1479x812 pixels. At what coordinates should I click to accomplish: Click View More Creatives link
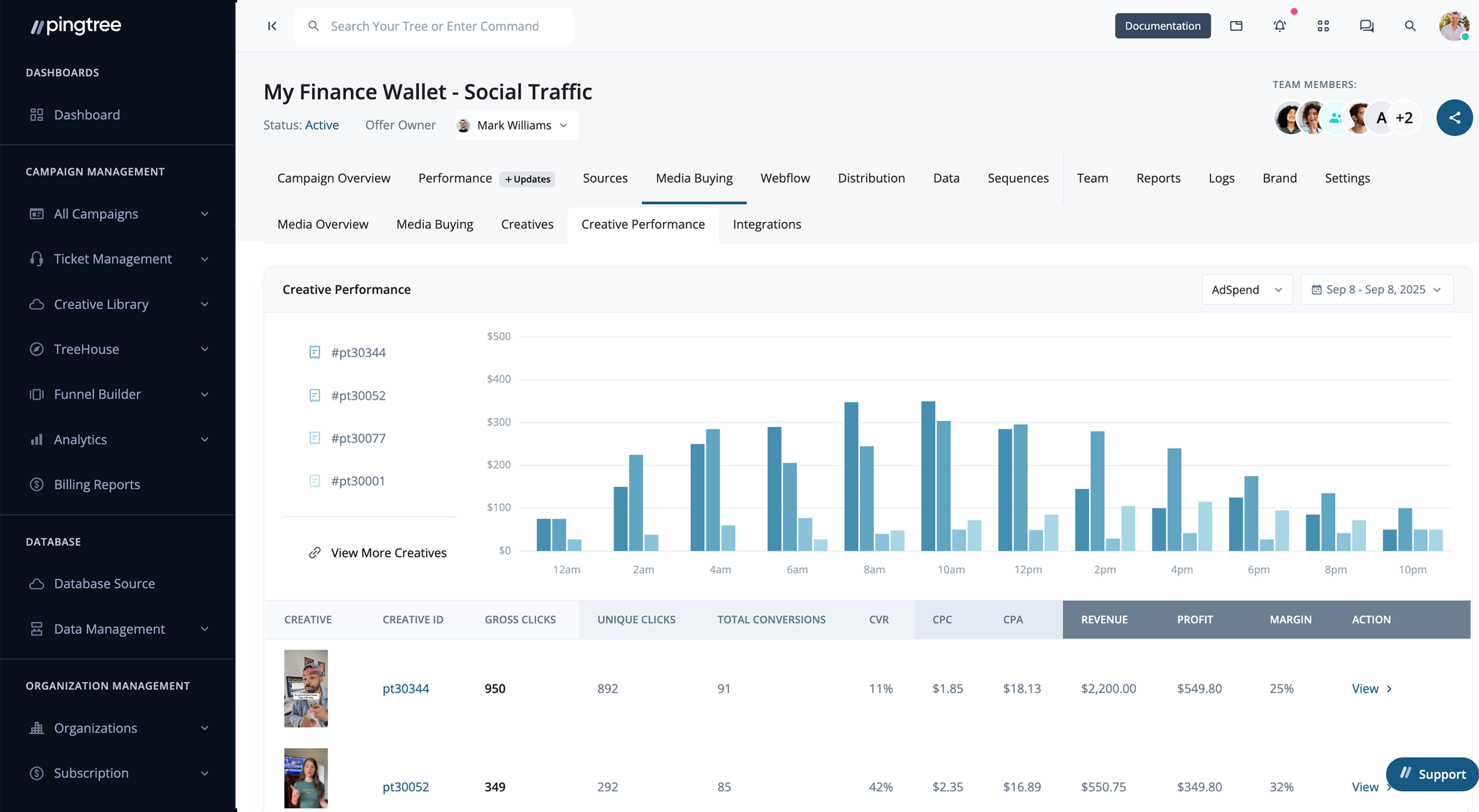(x=388, y=552)
